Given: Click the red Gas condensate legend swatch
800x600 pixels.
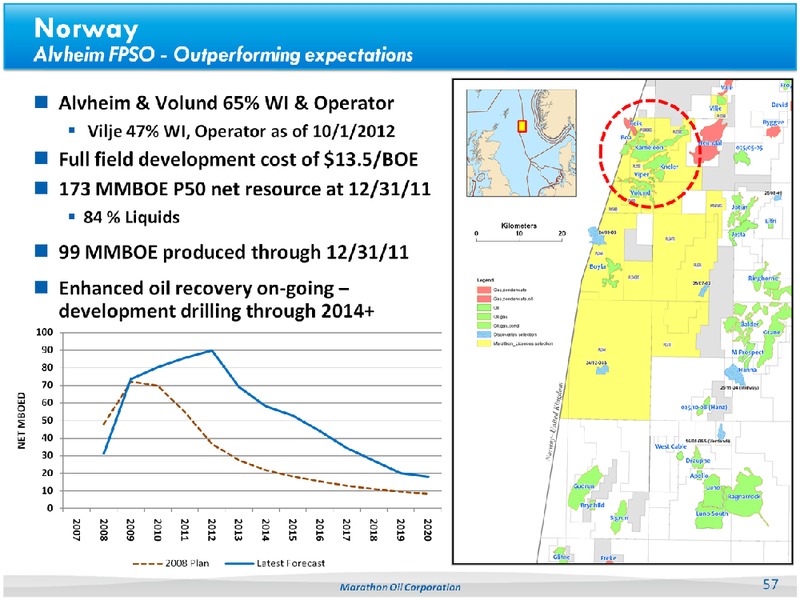Looking at the screenshot, I should (484, 290).
